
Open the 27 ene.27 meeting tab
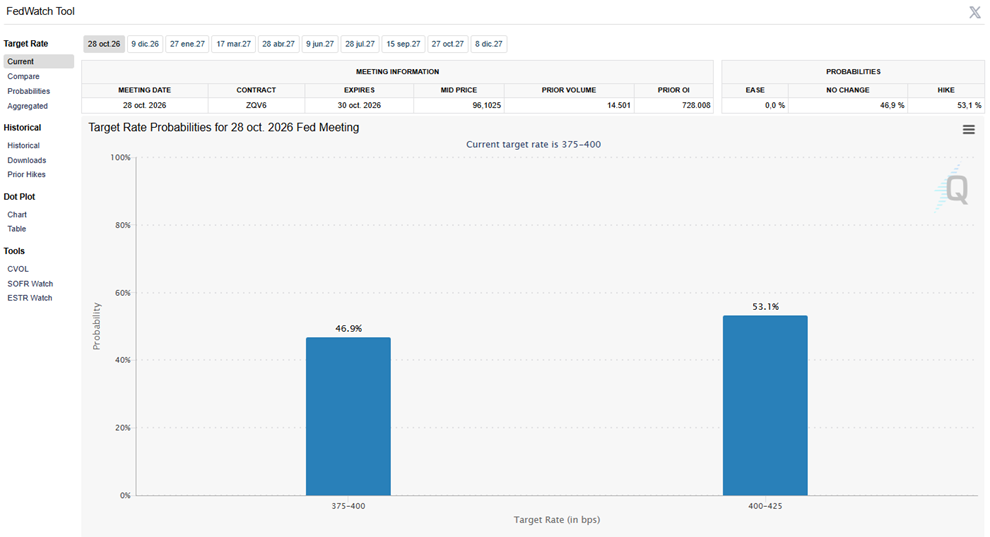pyautogui.click(x=188, y=44)
